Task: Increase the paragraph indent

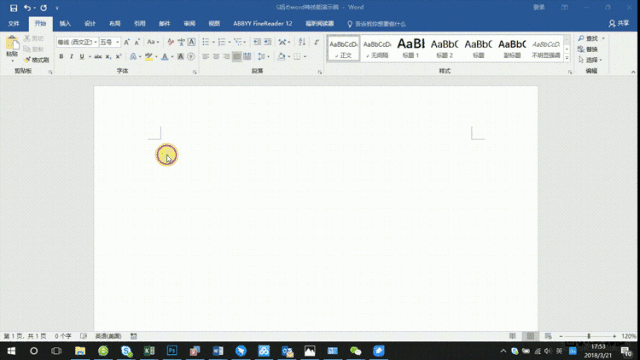Action: coord(267,42)
